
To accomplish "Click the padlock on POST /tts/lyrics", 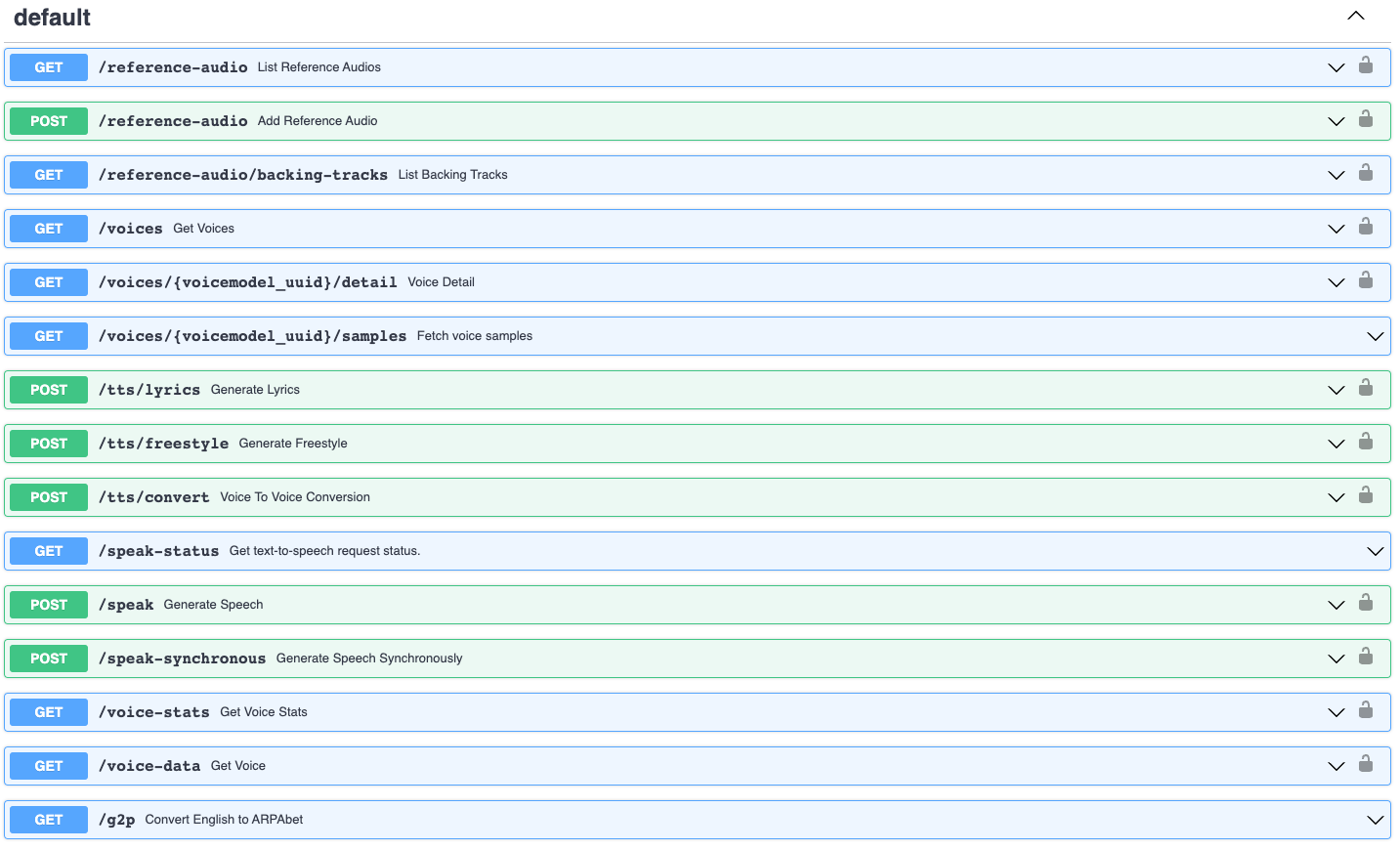I will [1366, 390].
